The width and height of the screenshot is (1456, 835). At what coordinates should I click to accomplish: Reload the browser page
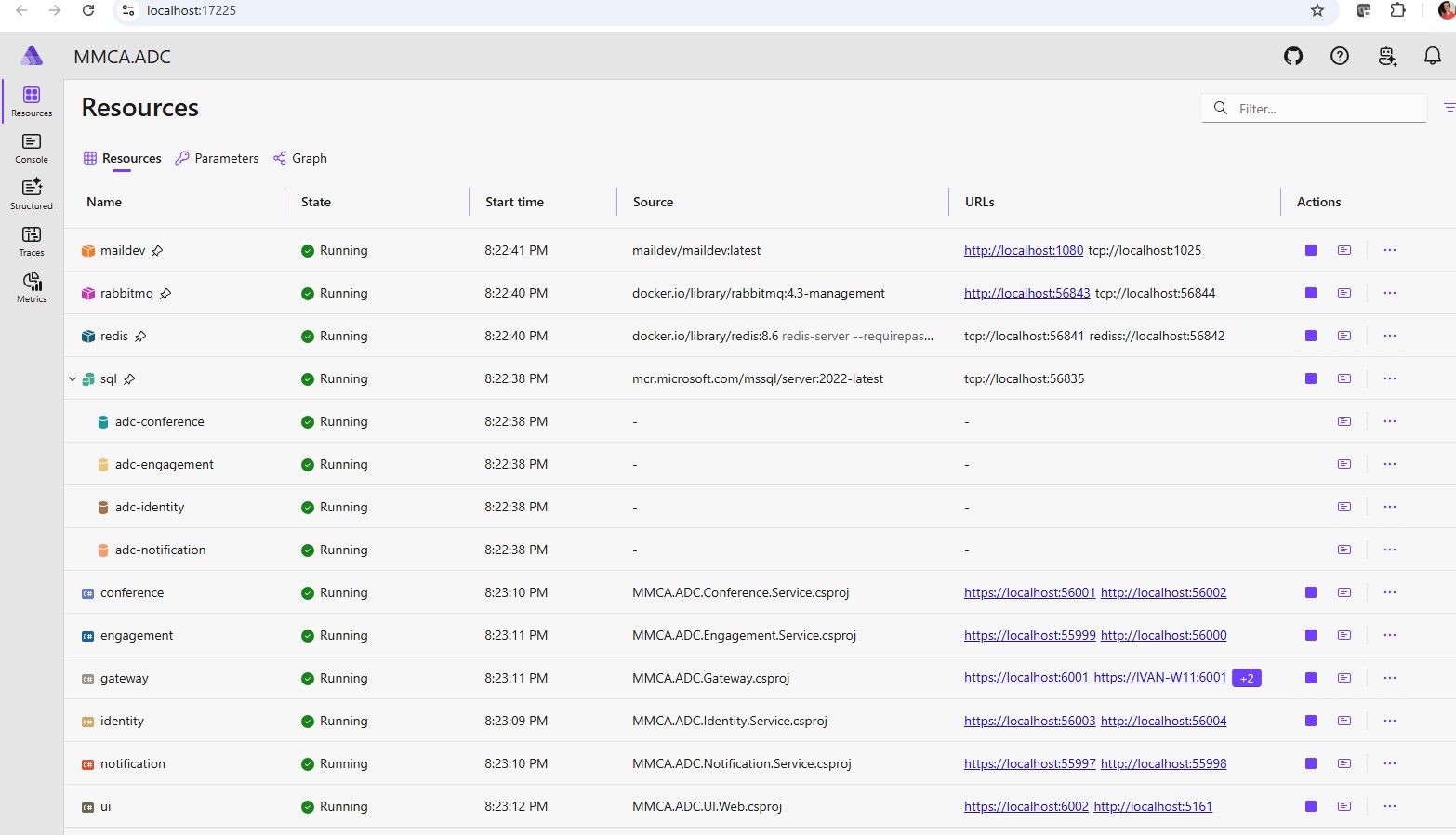pos(88,10)
